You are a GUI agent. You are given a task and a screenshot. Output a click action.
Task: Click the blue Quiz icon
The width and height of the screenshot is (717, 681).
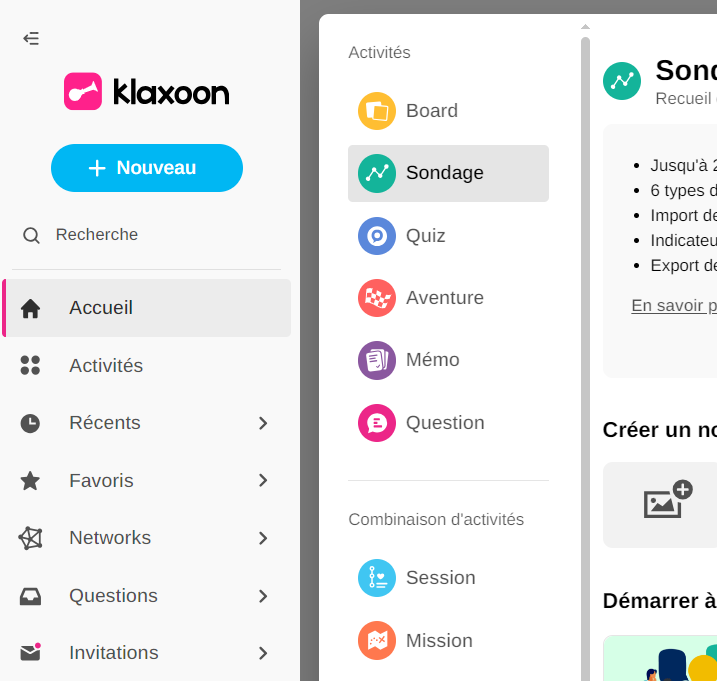377,236
